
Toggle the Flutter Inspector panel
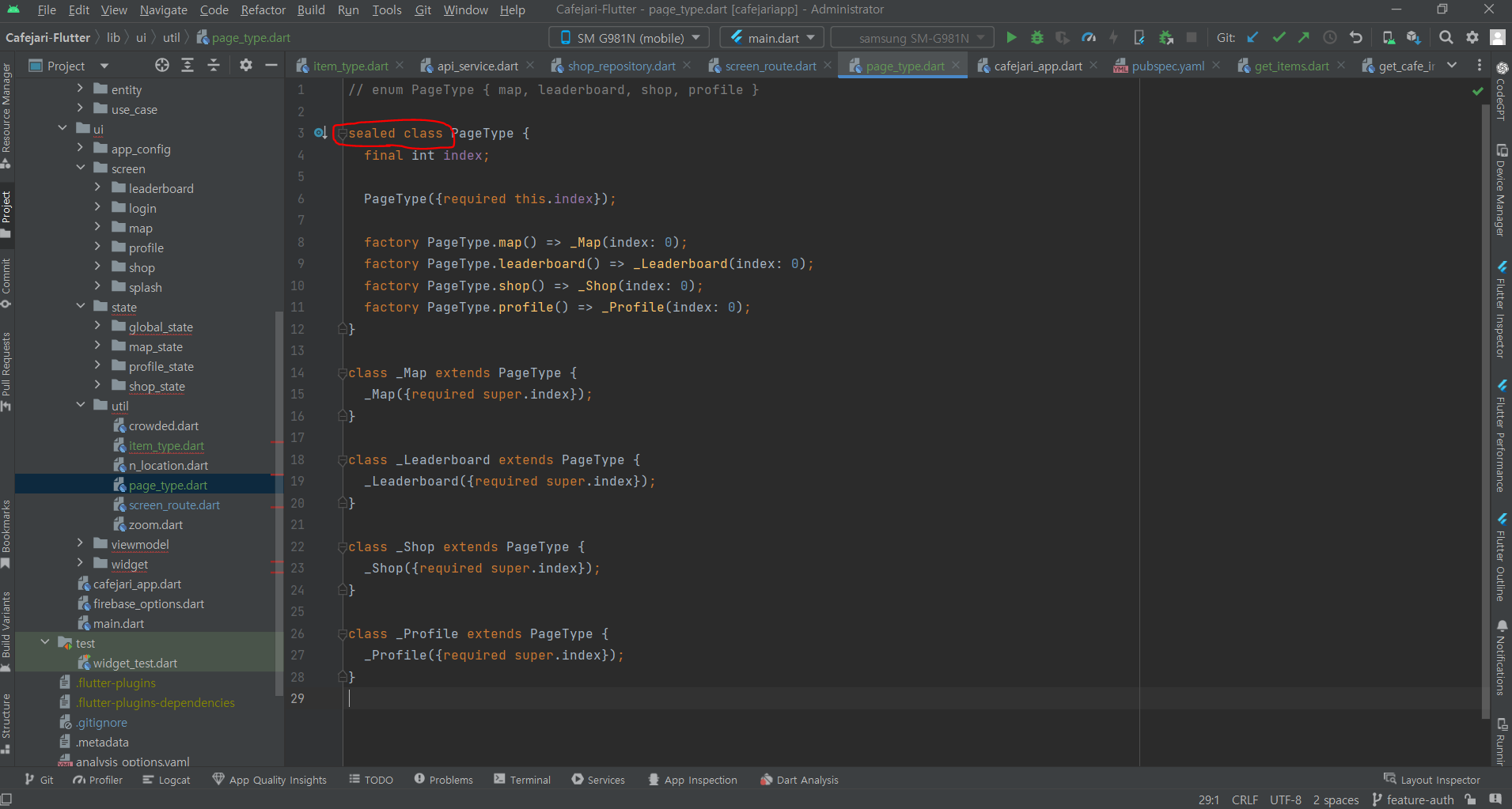click(x=1501, y=310)
